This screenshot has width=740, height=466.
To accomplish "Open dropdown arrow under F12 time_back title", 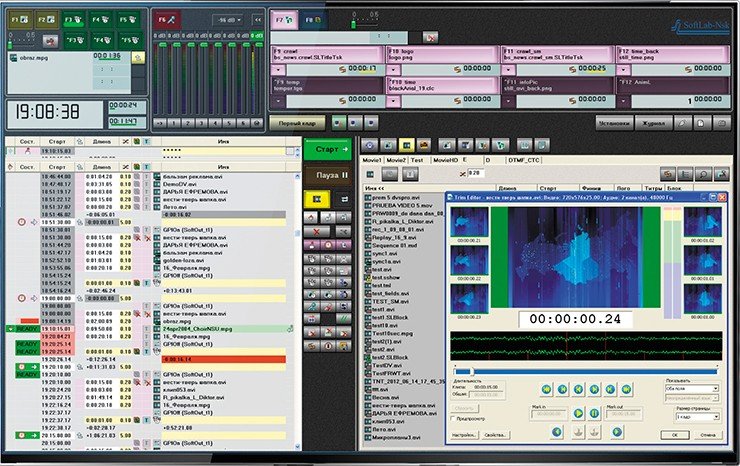I will 623,70.
